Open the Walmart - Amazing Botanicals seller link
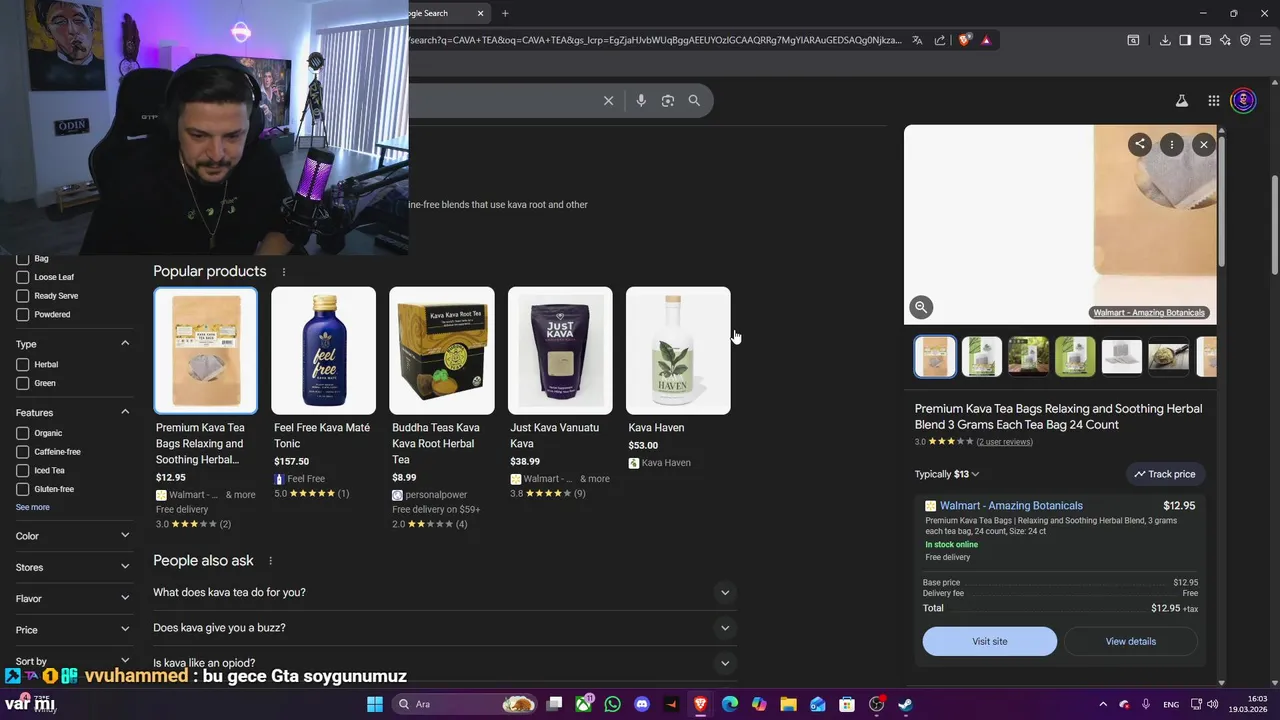 [1011, 506]
